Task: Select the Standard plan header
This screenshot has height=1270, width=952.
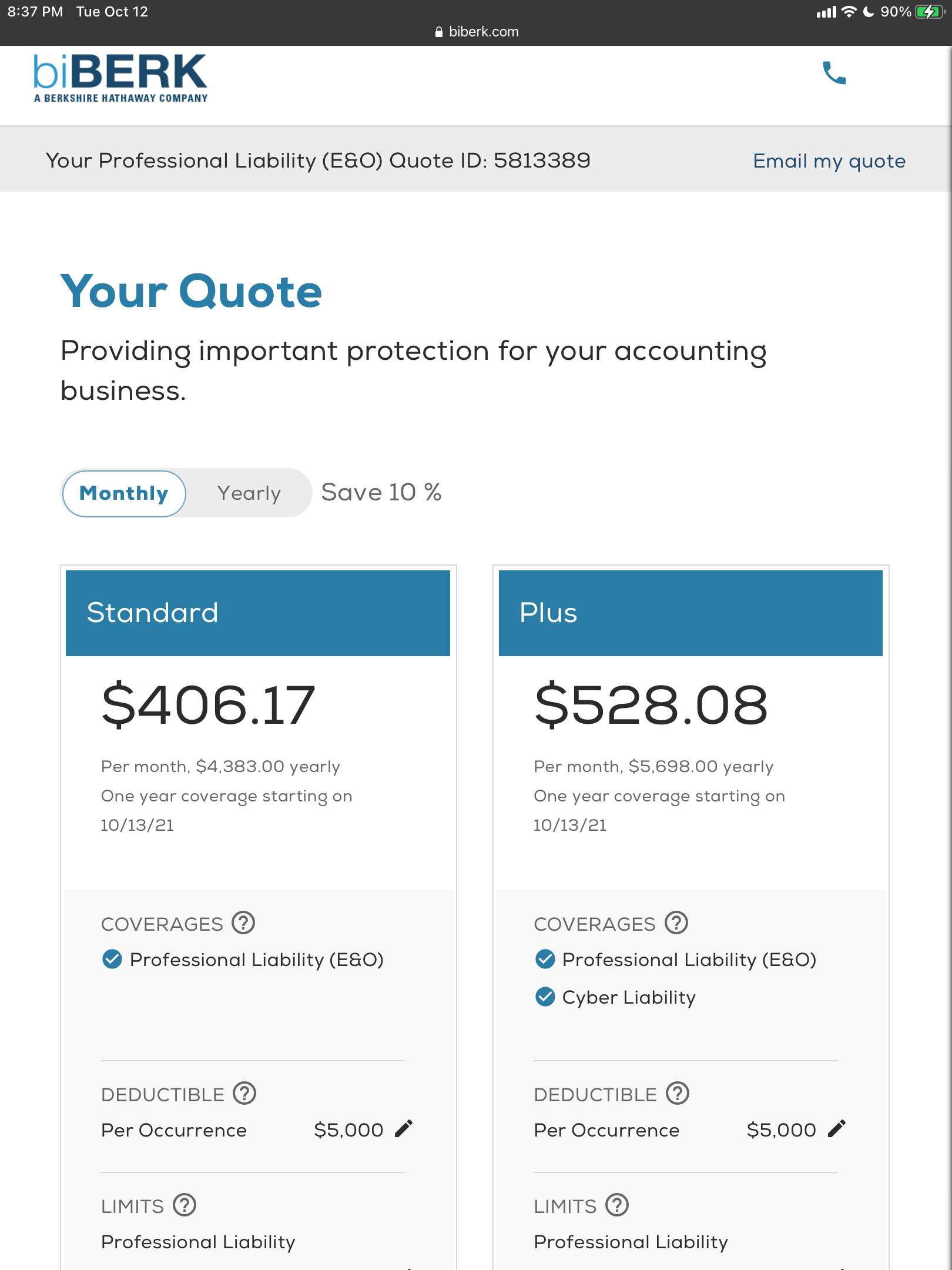Action: click(257, 613)
